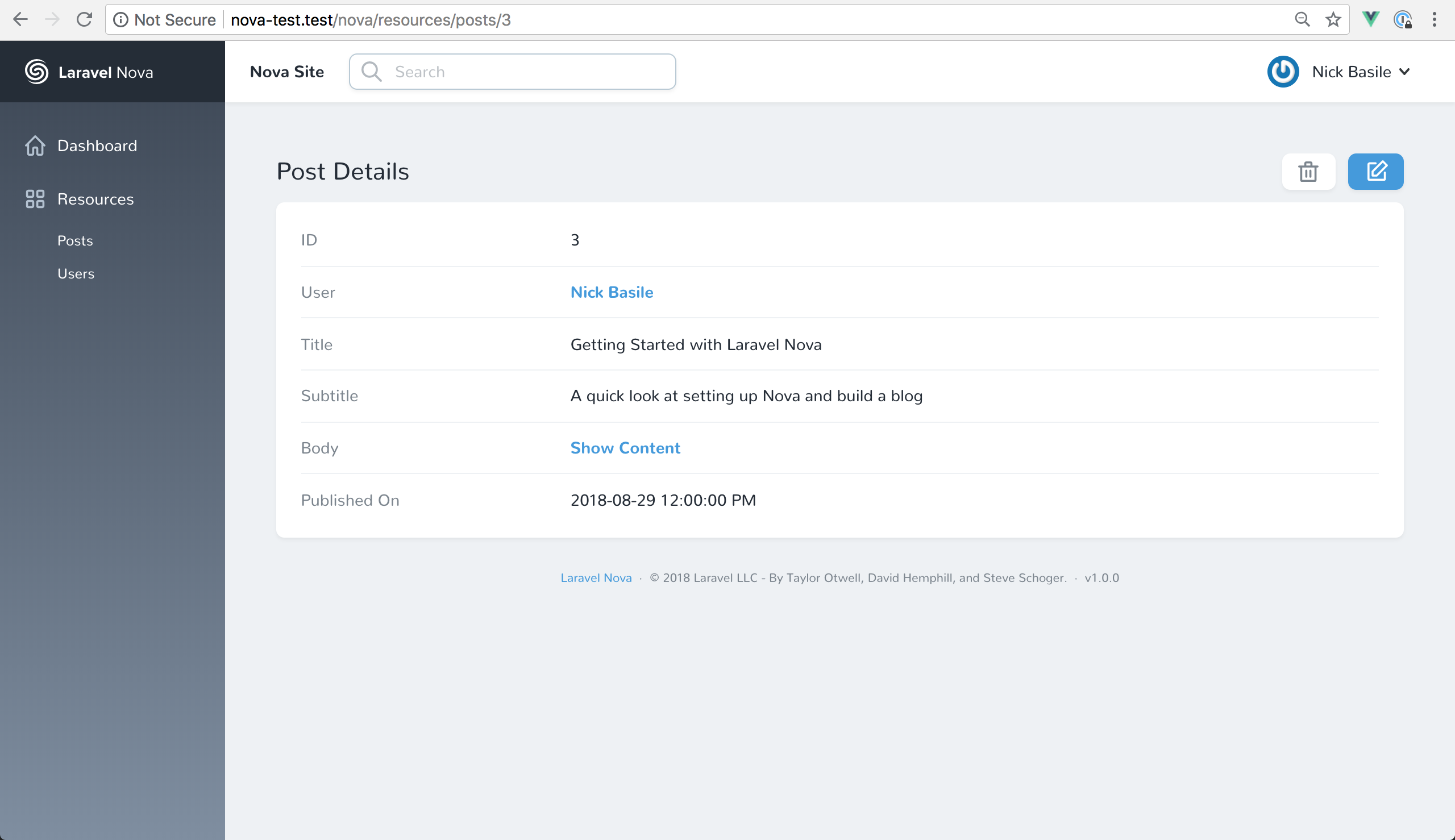Click the User field label
Image resolution: width=1455 pixels, height=840 pixels.
coord(318,293)
